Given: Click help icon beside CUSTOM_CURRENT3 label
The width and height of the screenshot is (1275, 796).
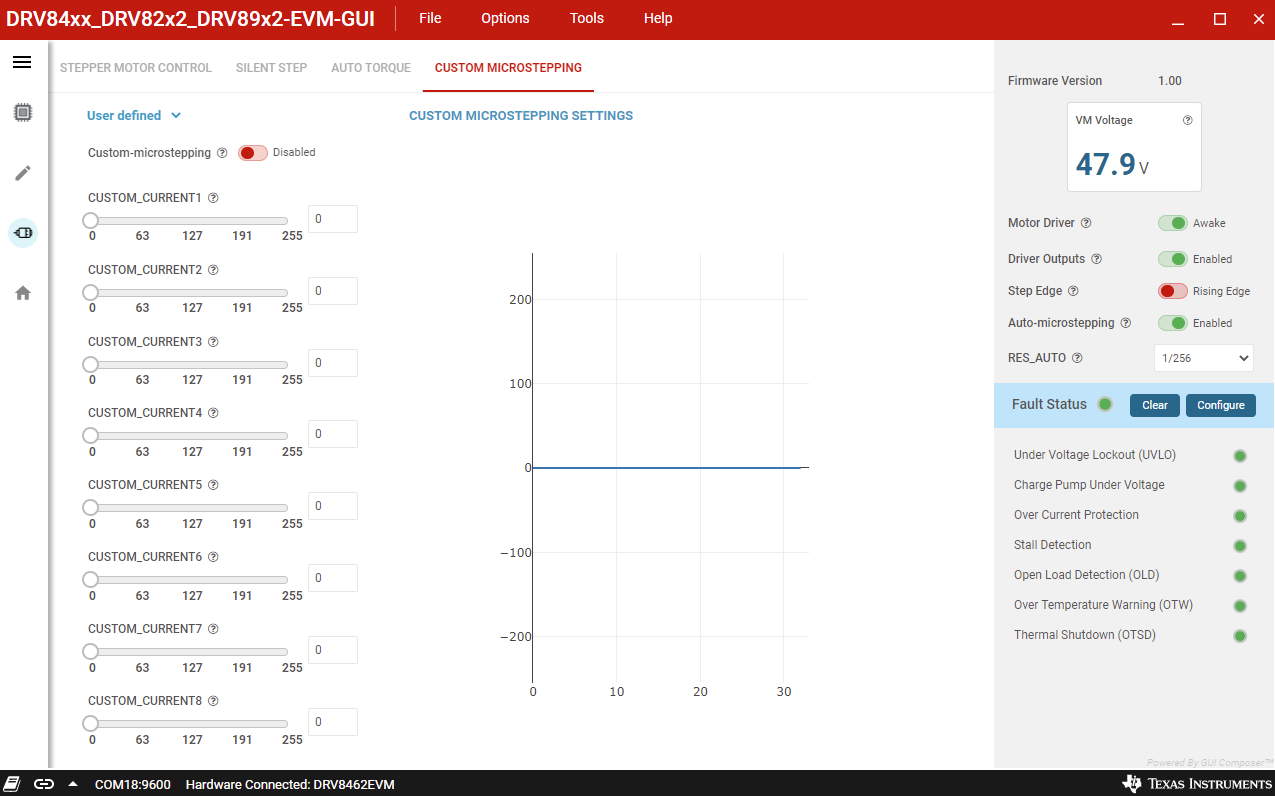Looking at the screenshot, I should [213, 342].
